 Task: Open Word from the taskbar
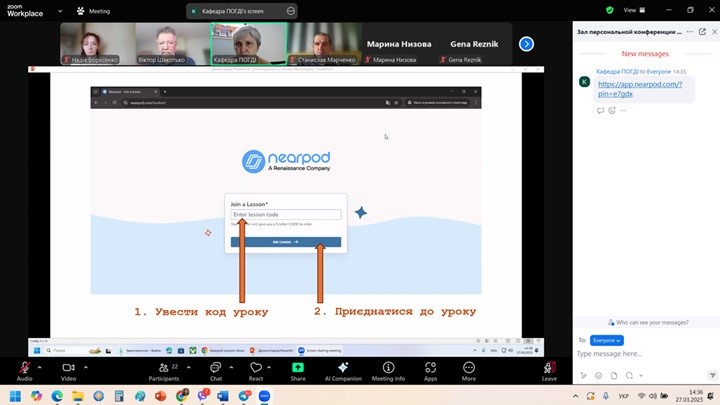[223, 396]
